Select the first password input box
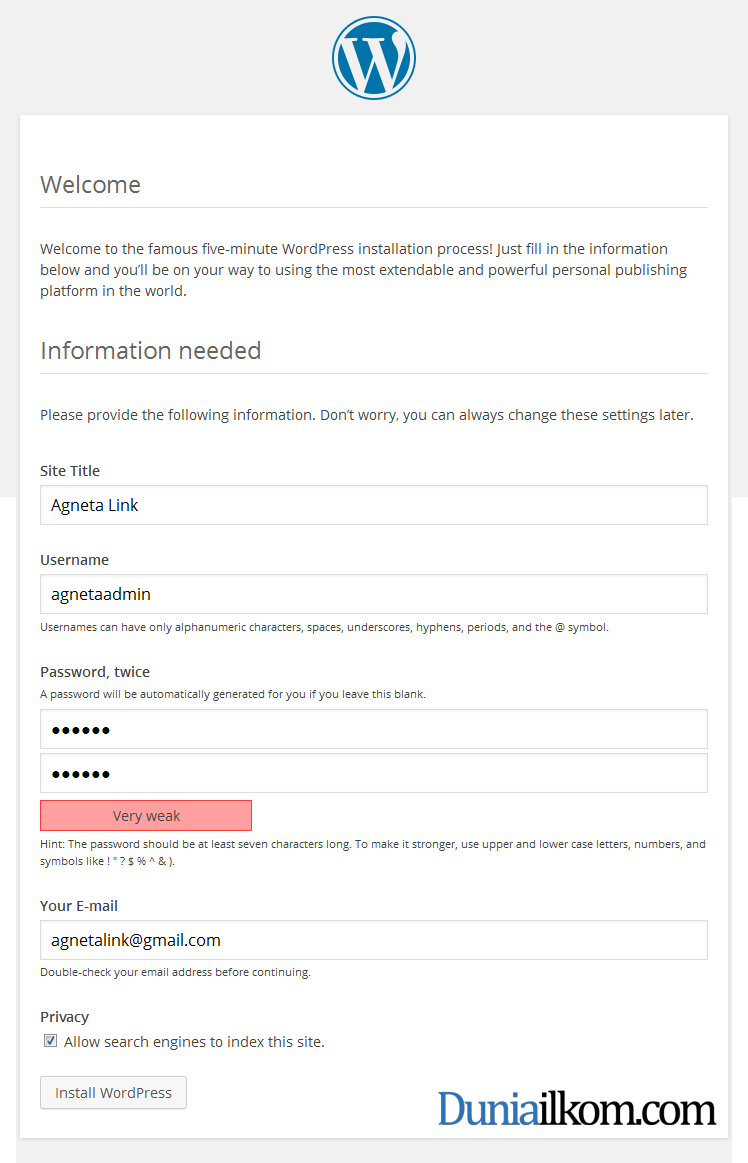Image resolution: width=748 pixels, height=1163 pixels. click(x=373, y=730)
